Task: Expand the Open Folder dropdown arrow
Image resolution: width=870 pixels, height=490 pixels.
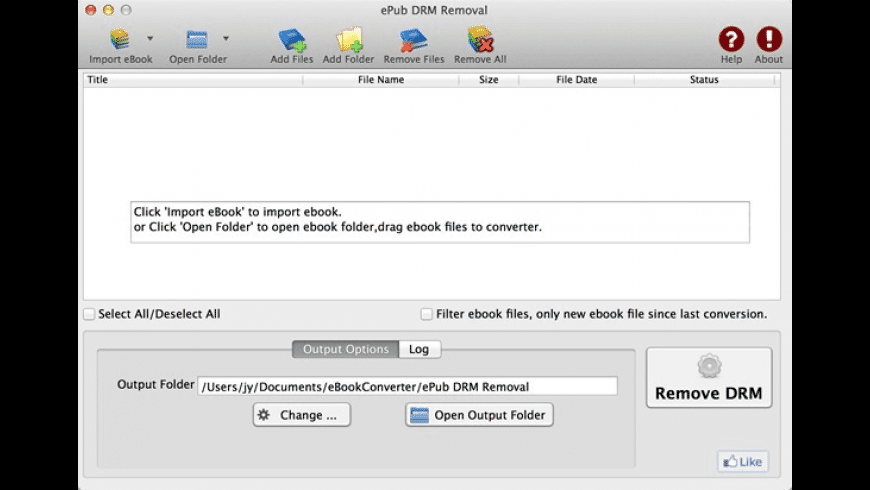Action: (x=226, y=39)
